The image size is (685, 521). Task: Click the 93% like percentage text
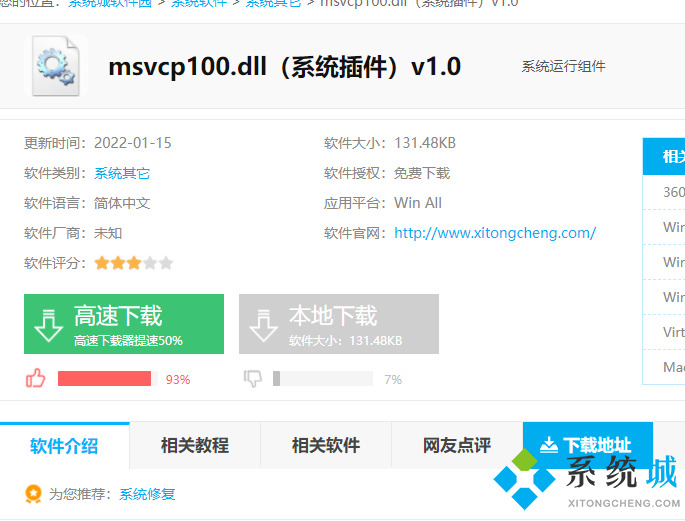tap(178, 380)
